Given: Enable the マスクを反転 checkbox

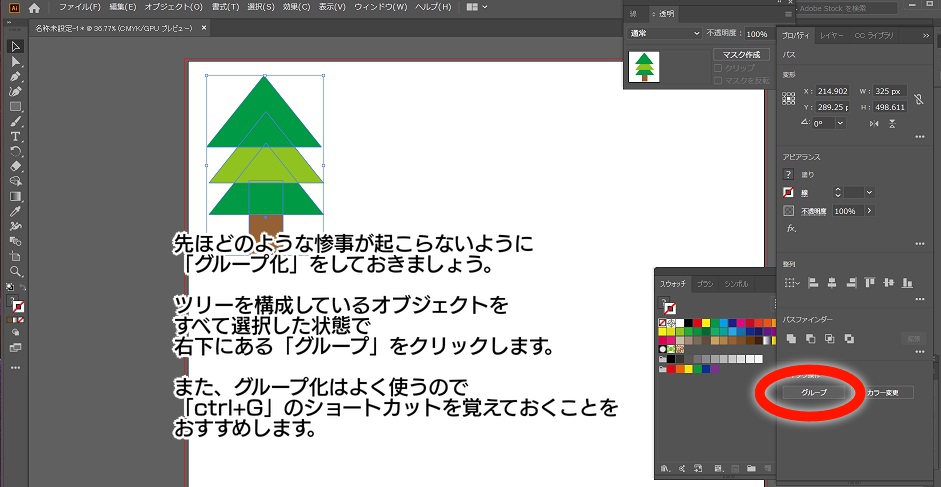Looking at the screenshot, I should pos(718,80).
